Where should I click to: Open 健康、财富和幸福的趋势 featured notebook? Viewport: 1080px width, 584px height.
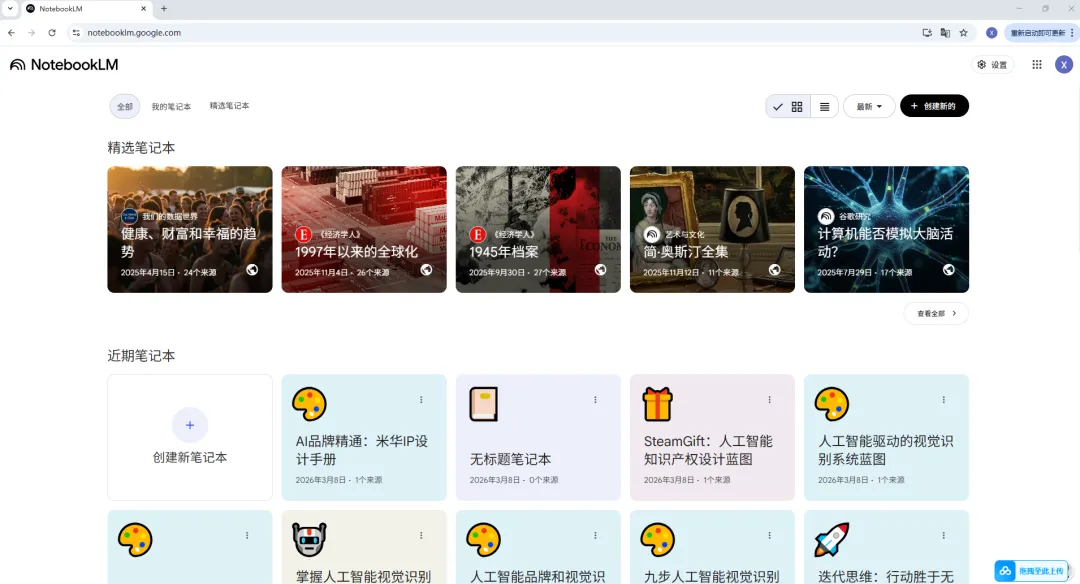coord(189,229)
